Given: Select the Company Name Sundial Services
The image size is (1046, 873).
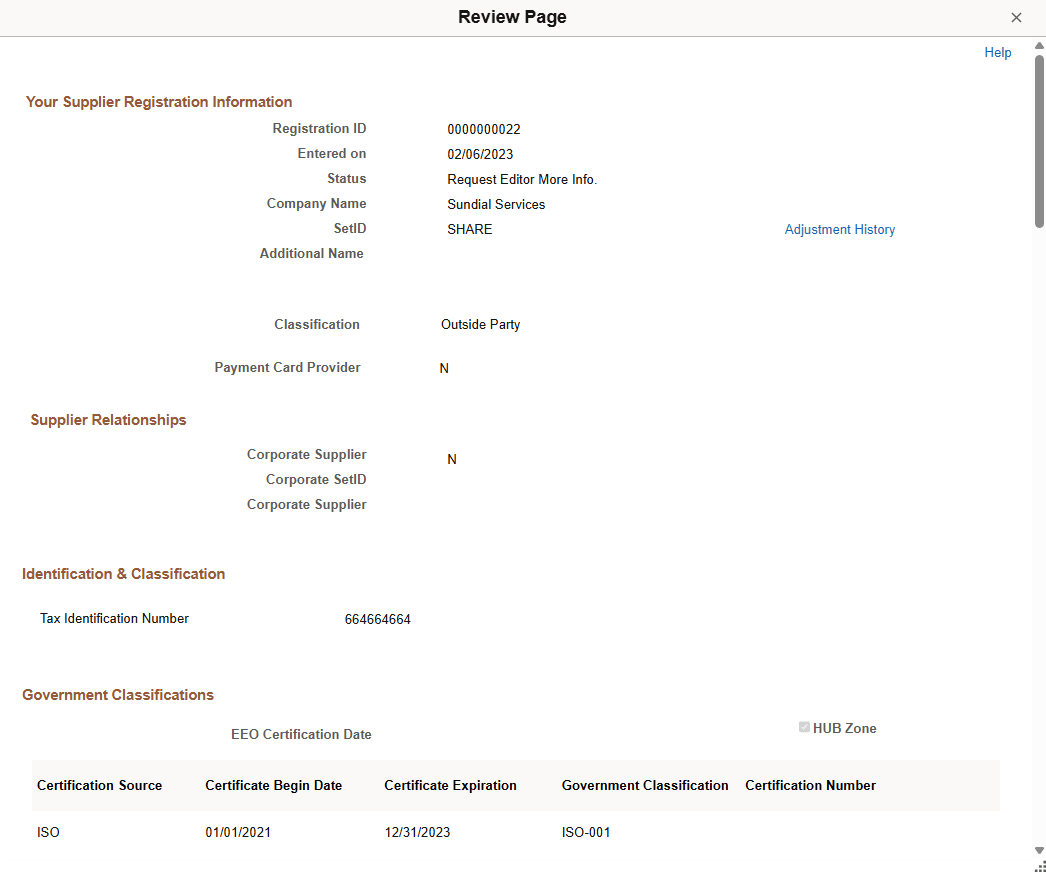Looking at the screenshot, I should tap(496, 204).
